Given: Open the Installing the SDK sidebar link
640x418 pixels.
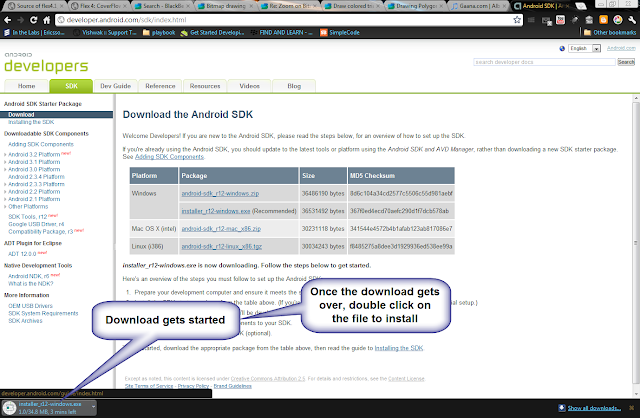Looking at the screenshot, I should tap(31, 122).
